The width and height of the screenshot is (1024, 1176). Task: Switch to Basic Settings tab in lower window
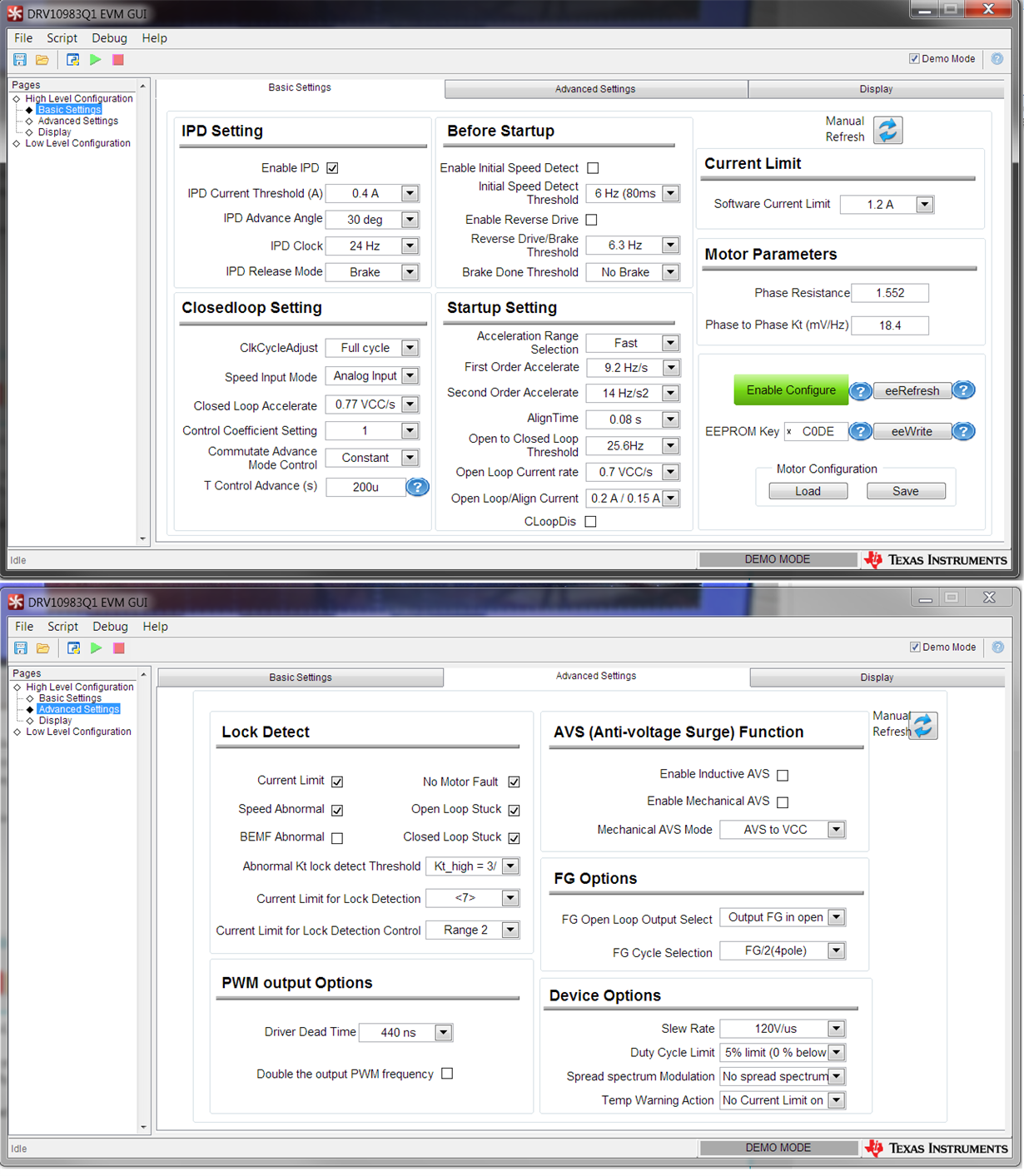point(300,677)
